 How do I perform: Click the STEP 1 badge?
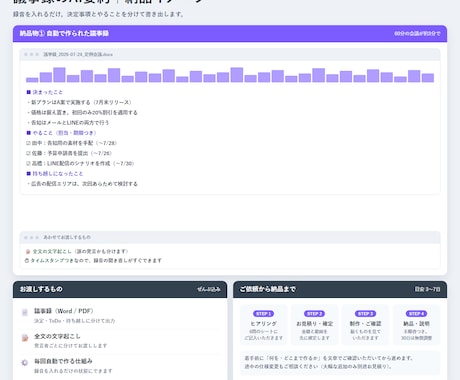263,314
